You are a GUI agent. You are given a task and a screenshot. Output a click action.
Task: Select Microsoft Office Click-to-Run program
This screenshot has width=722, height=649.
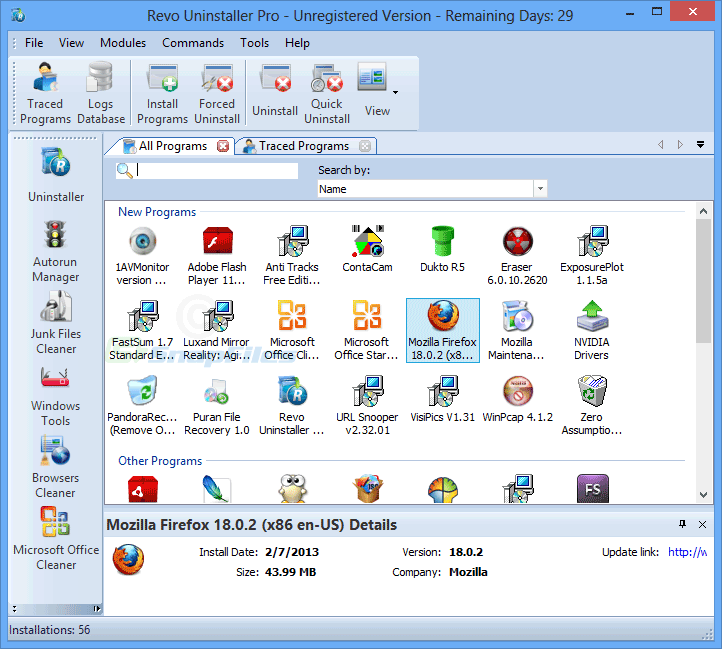(x=292, y=330)
